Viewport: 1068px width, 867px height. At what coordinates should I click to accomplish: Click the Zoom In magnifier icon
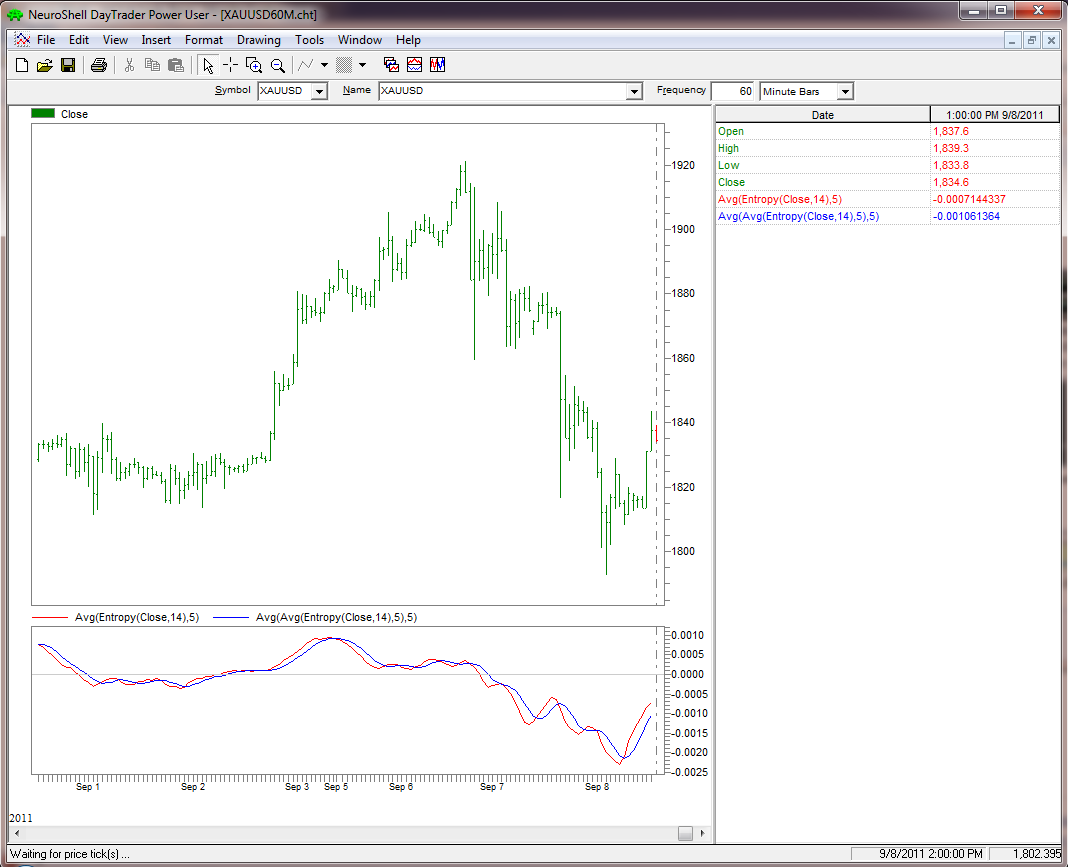pyautogui.click(x=254, y=65)
